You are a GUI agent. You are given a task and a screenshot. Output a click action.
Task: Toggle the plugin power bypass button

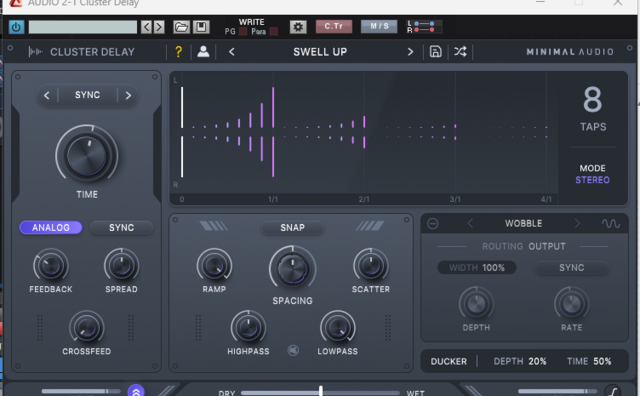(16, 27)
